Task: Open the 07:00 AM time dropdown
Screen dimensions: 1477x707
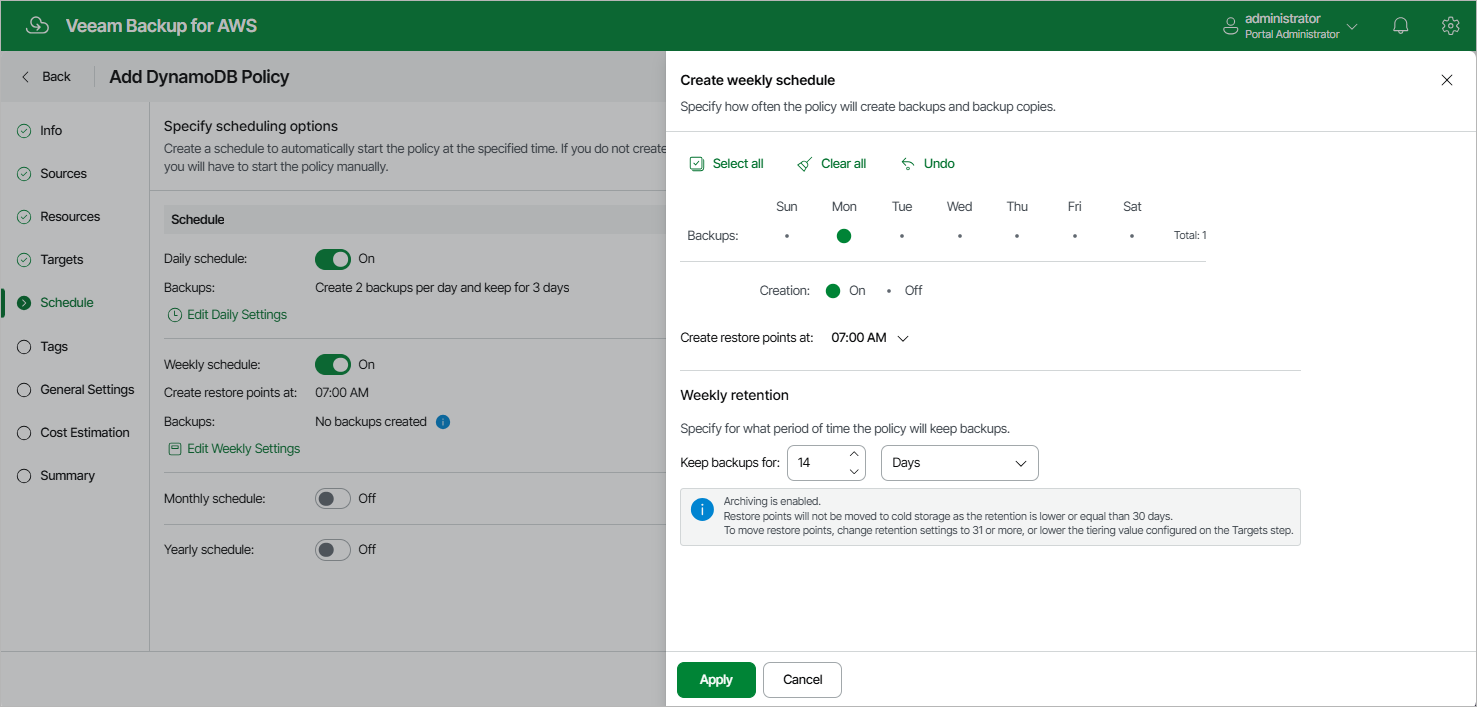Action: [870, 338]
